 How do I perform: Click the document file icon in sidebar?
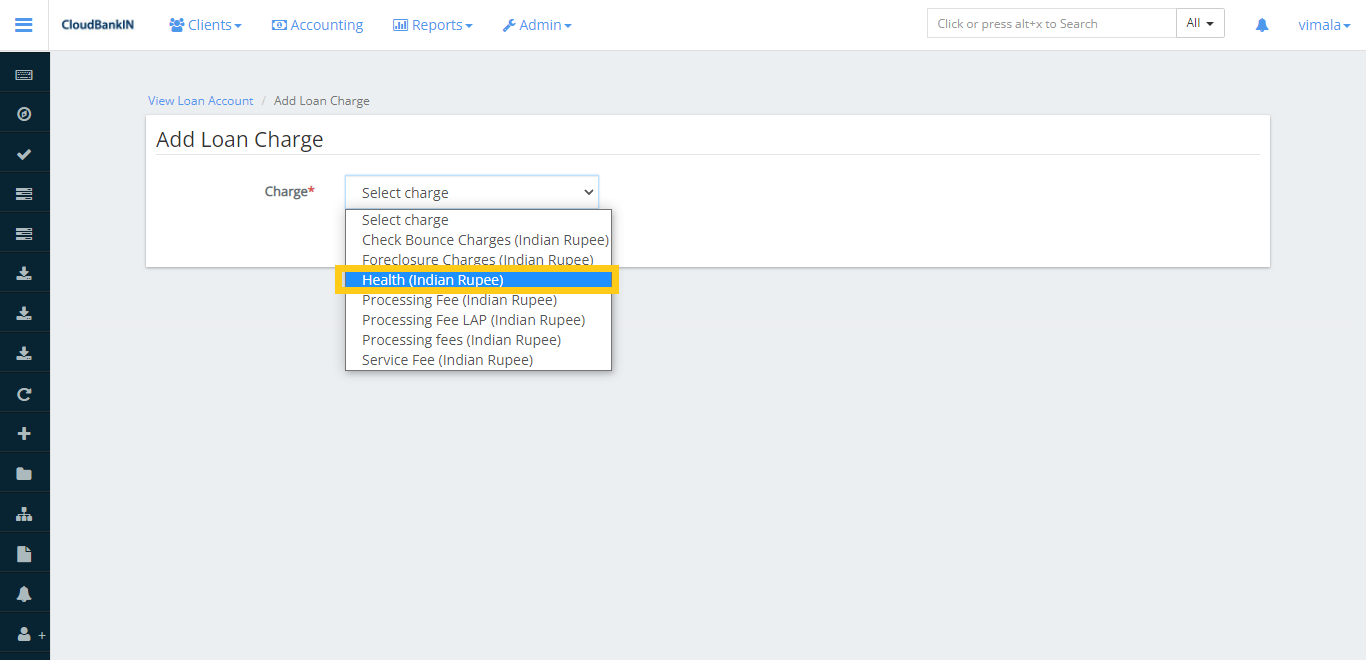(24, 554)
